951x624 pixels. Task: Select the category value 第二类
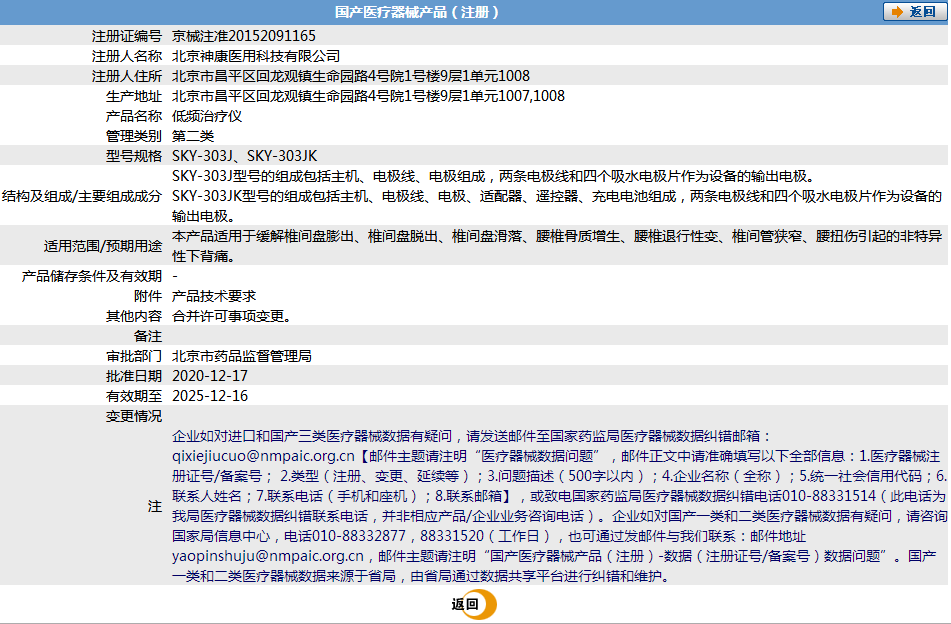point(193,136)
